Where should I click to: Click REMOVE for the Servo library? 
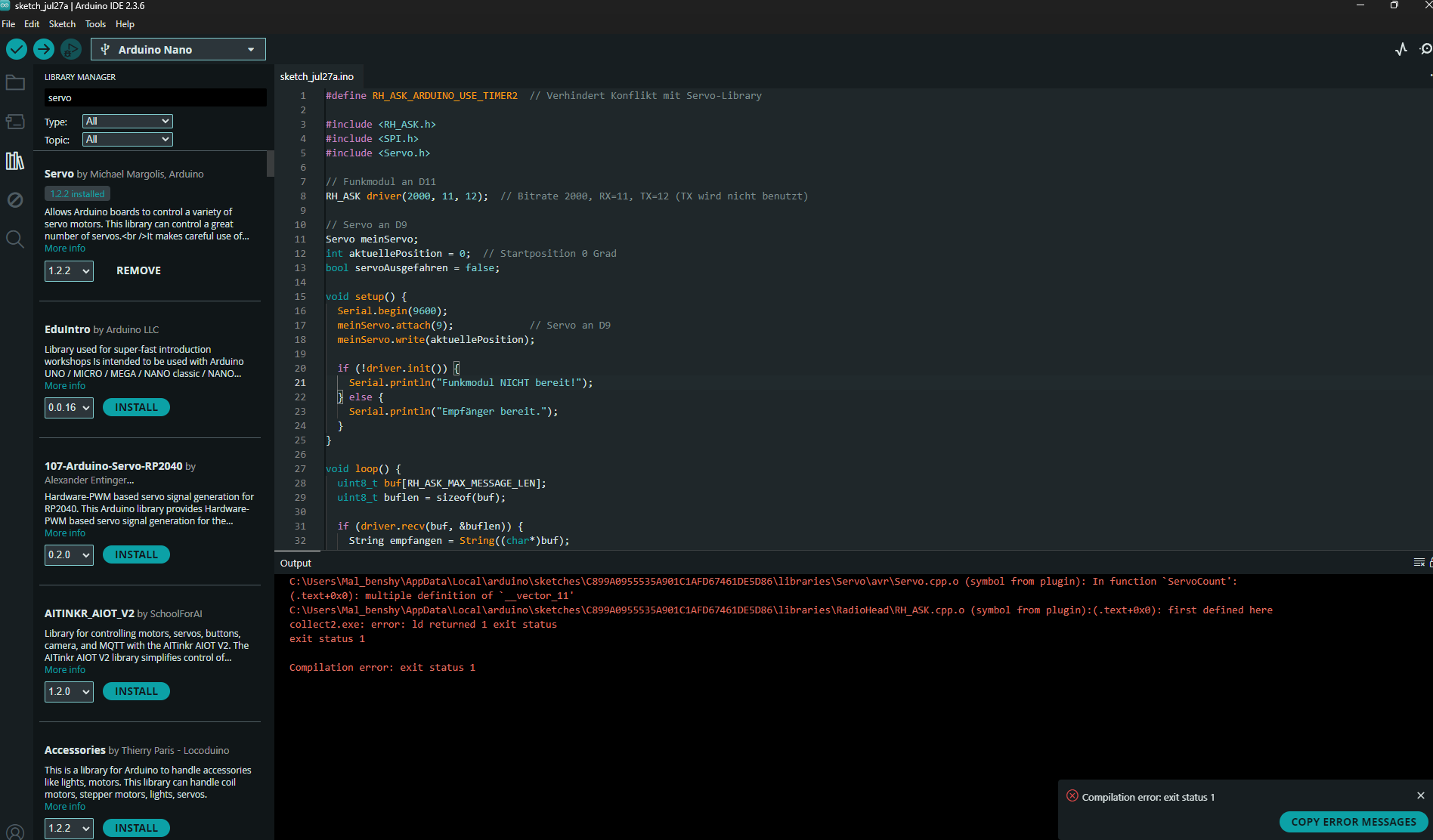click(138, 270)
